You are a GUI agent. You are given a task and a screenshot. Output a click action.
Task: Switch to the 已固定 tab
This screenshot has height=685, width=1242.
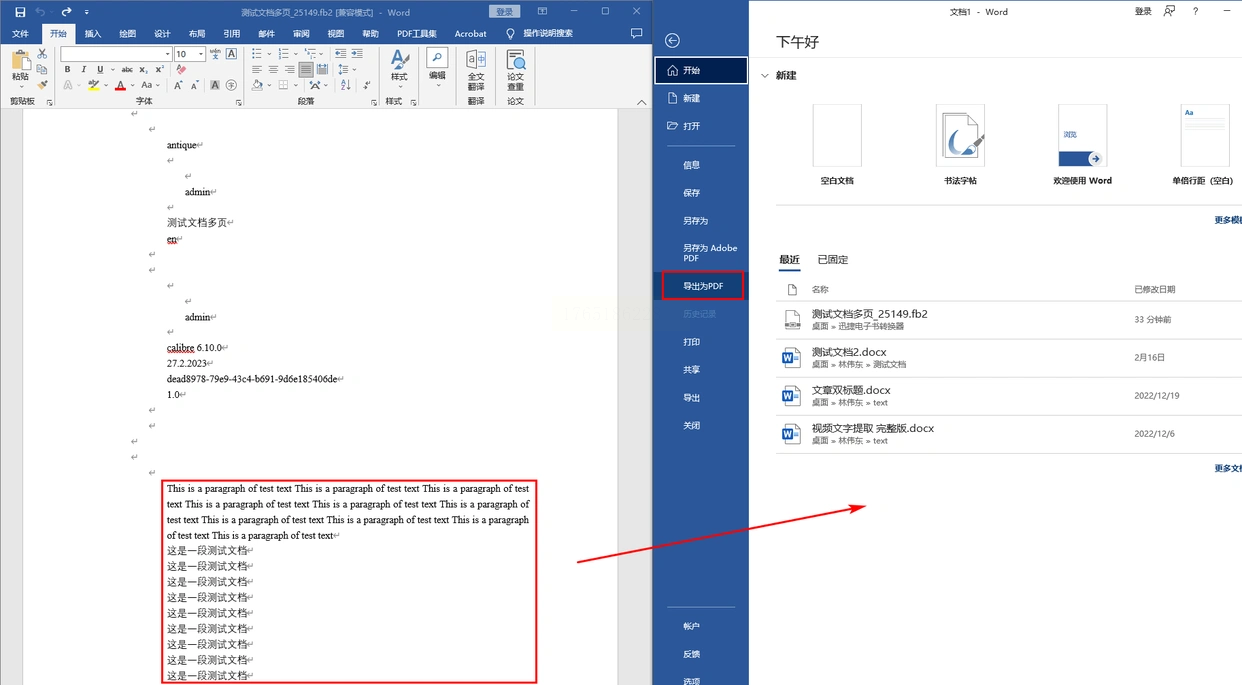point(832,260)
